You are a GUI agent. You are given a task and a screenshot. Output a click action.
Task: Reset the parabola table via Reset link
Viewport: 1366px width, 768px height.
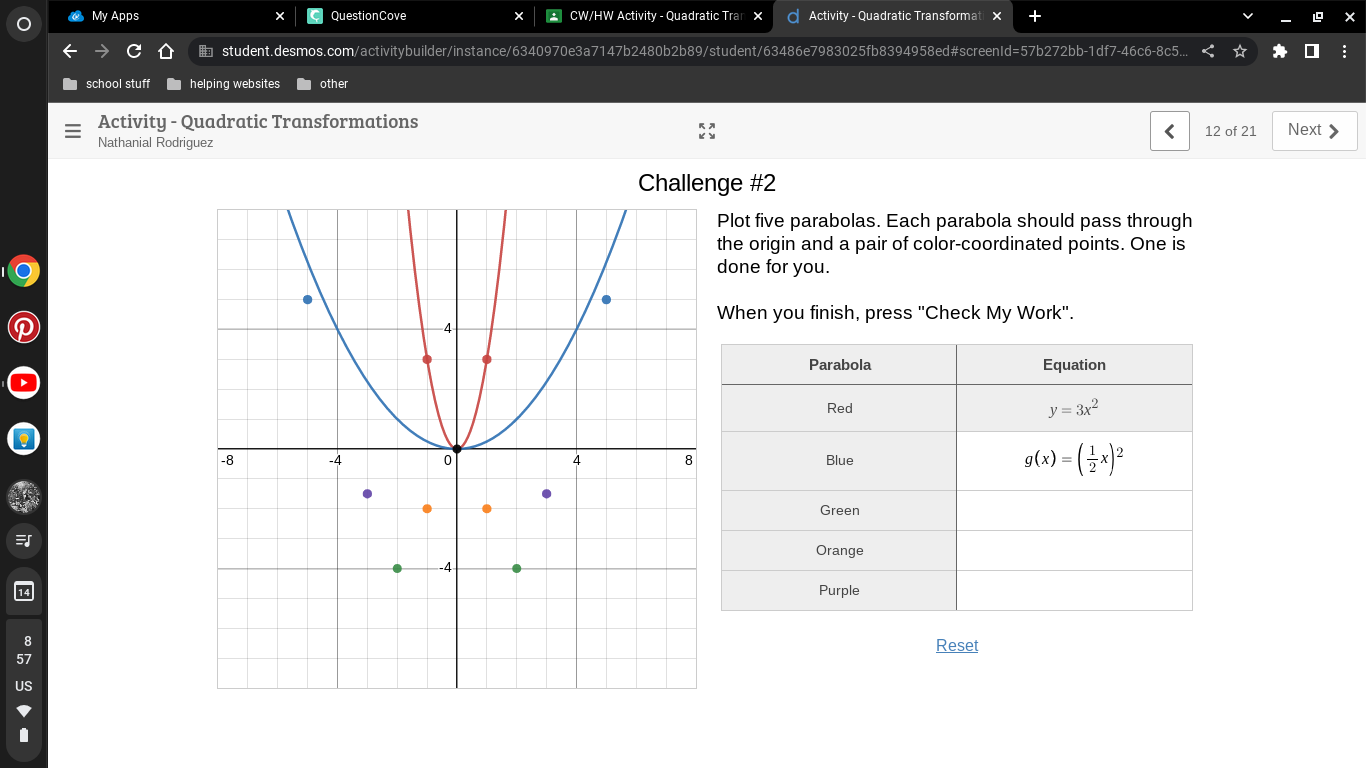click(957, 646)
